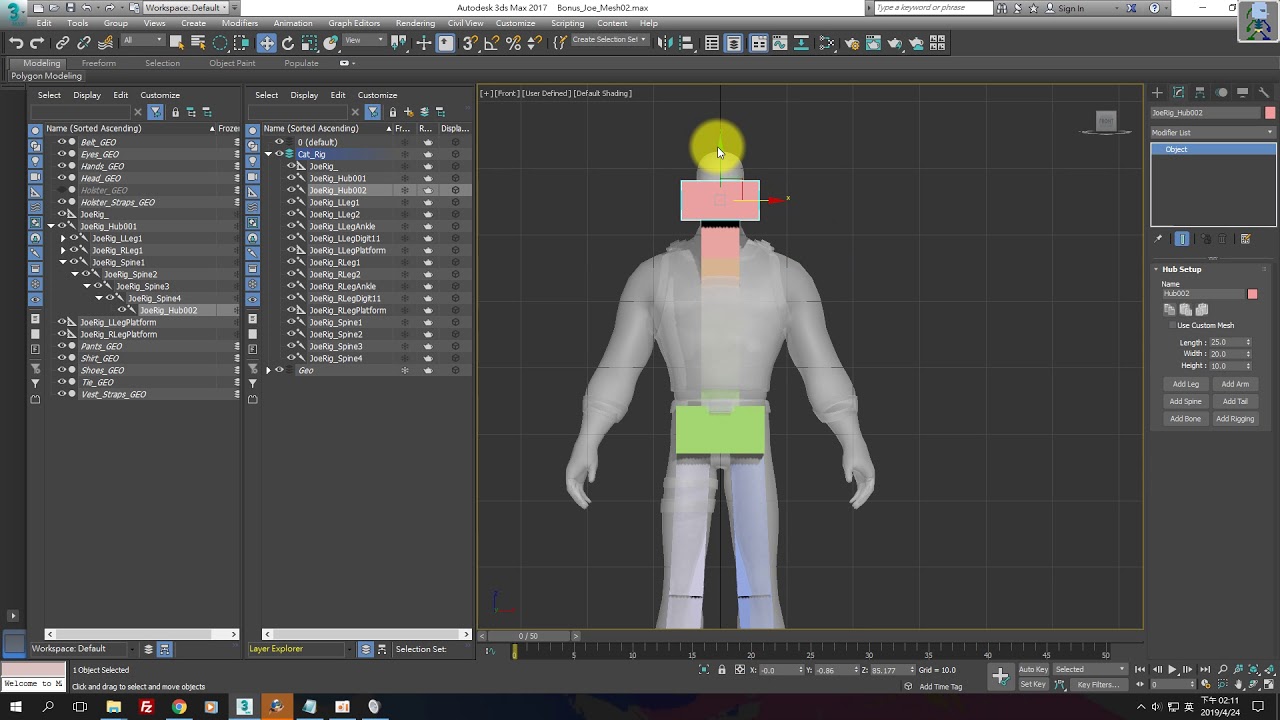Toggle visibility eye of Belt_GEO

[x=61, y=142]
